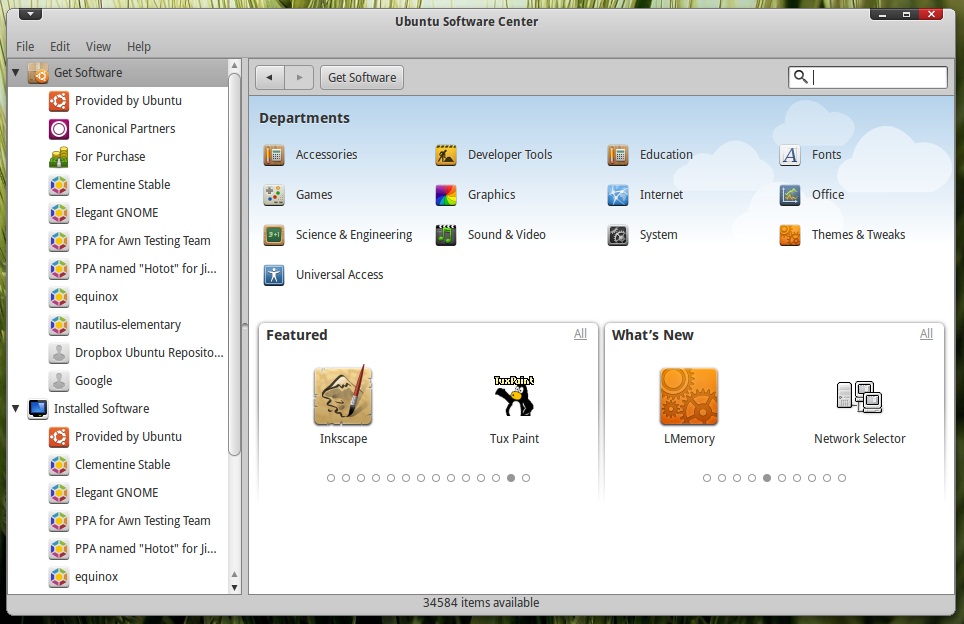Select the first What's New page dot

[707, 478]
